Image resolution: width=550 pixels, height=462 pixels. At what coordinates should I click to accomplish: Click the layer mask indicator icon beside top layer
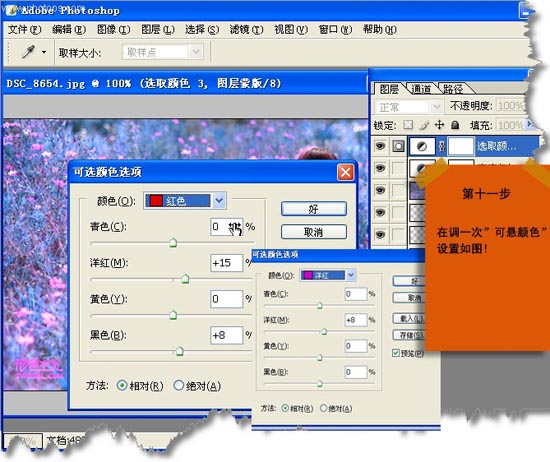pyautogui.click(x=398, y=146)
